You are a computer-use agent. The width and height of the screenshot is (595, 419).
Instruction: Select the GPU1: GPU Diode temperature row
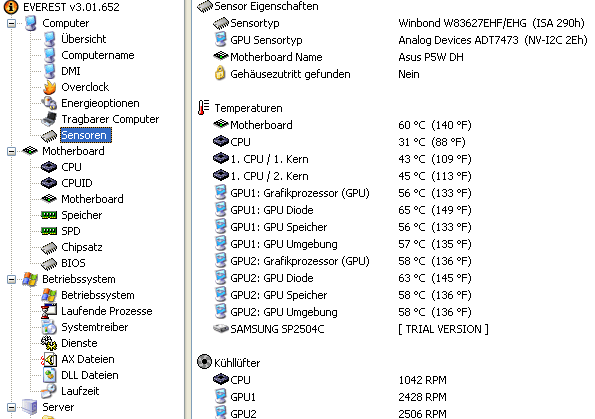pyautogui.click(x=342, y=210)
